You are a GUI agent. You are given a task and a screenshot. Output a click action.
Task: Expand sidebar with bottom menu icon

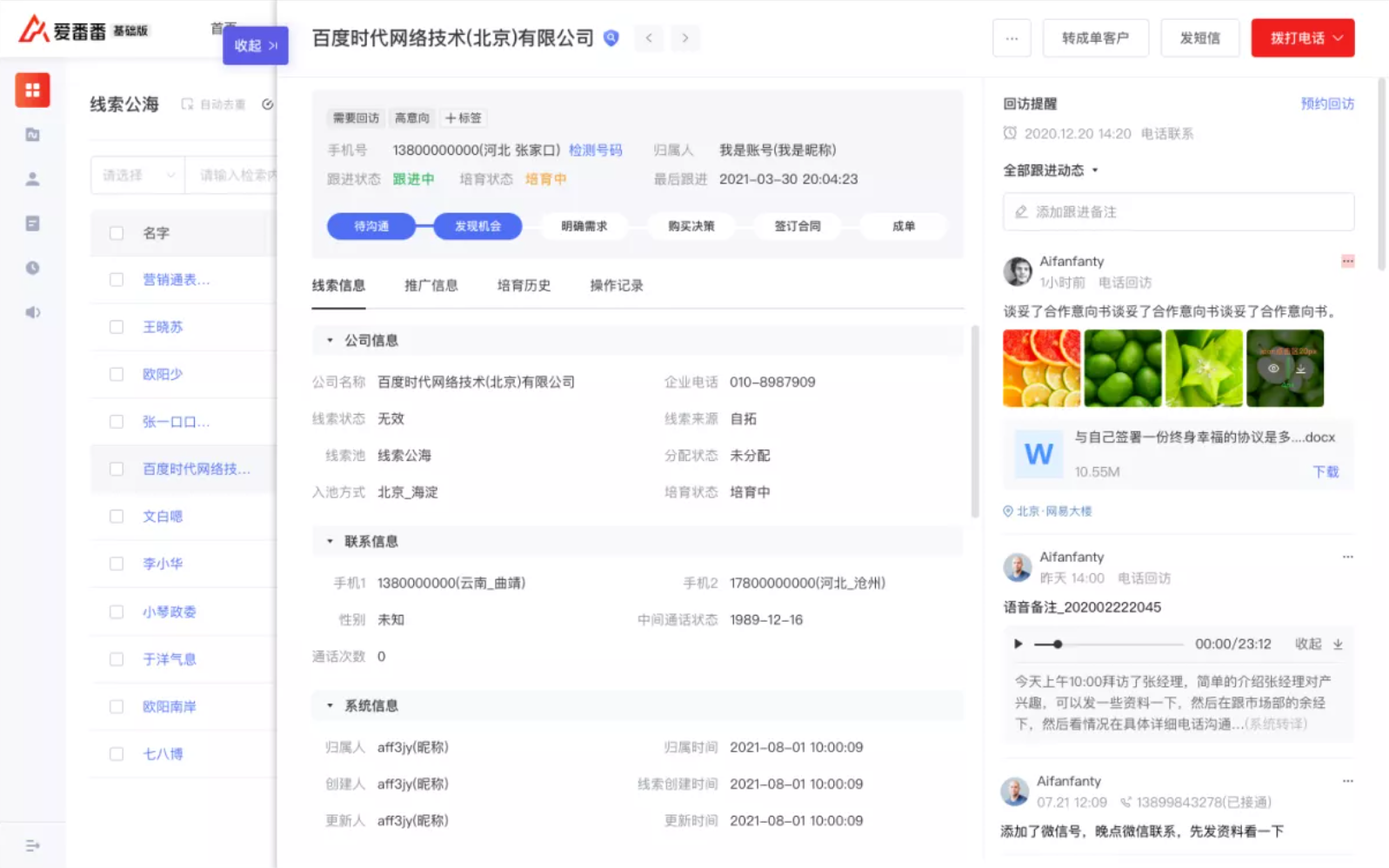pos(32,845)
